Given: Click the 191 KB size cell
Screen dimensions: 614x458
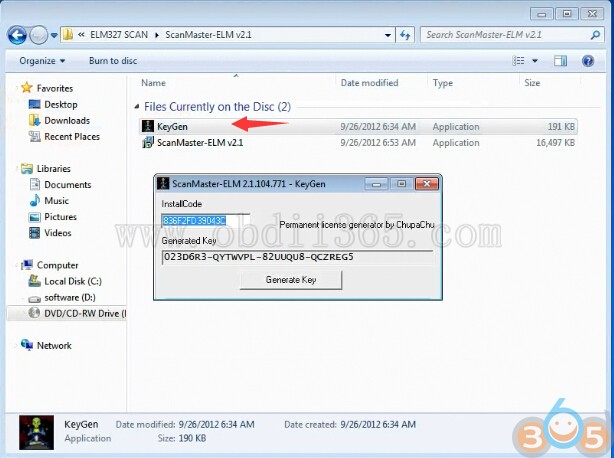Looking at the screenshot, I should point(561,126).
